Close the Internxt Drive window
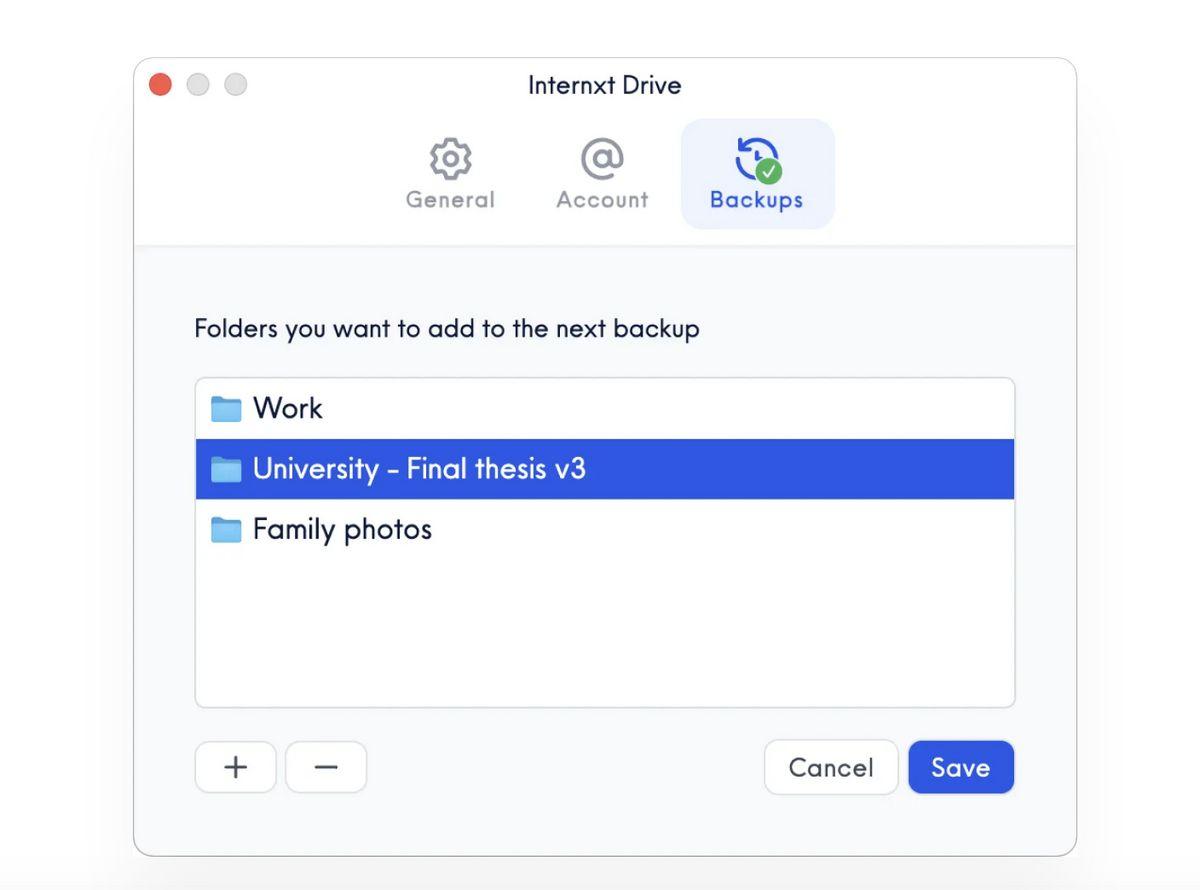This screenshot has height=890, width=1200. click(x=160, y=85)
